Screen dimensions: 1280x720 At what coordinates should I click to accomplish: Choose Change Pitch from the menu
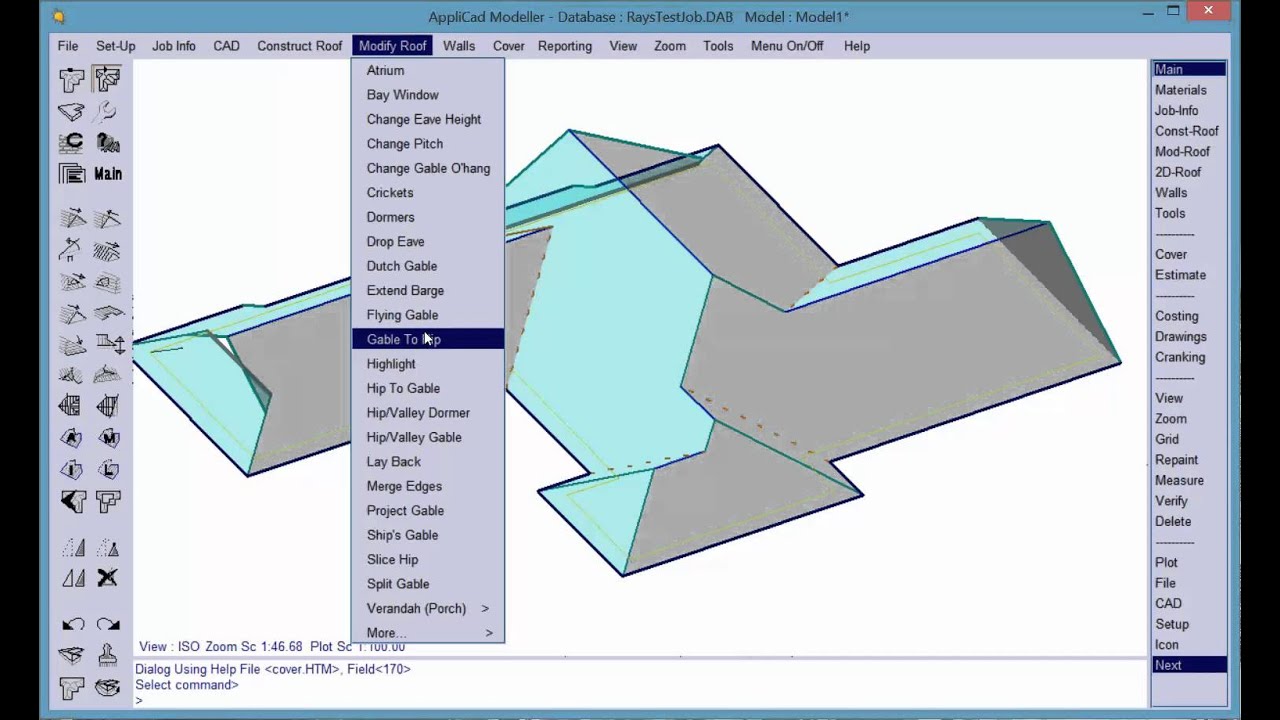(405, 144)
